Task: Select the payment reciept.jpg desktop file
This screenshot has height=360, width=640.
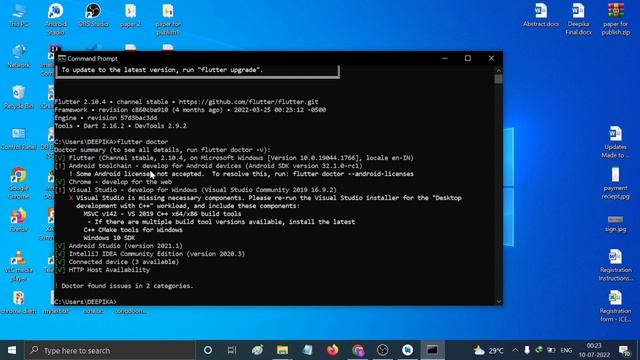Action: click(616, 183)
